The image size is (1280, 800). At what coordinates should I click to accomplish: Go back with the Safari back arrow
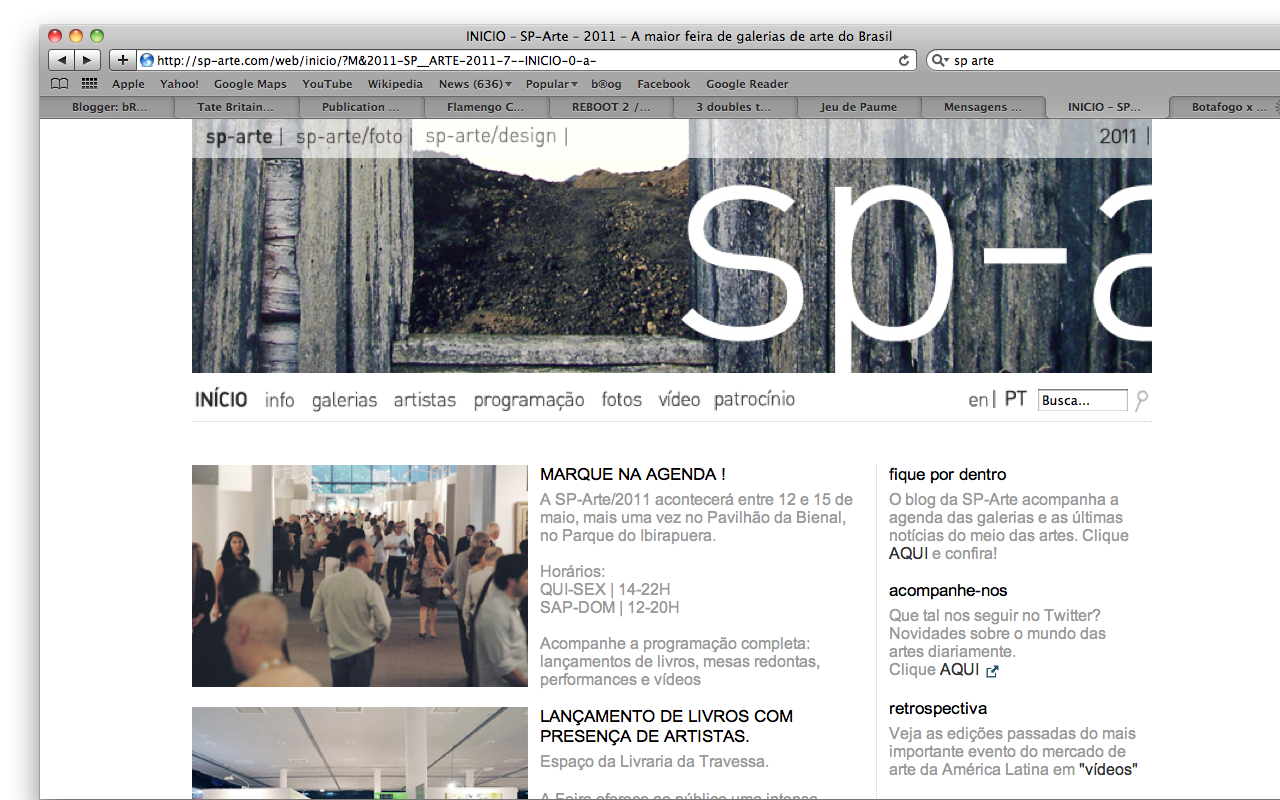click(62, 60)
